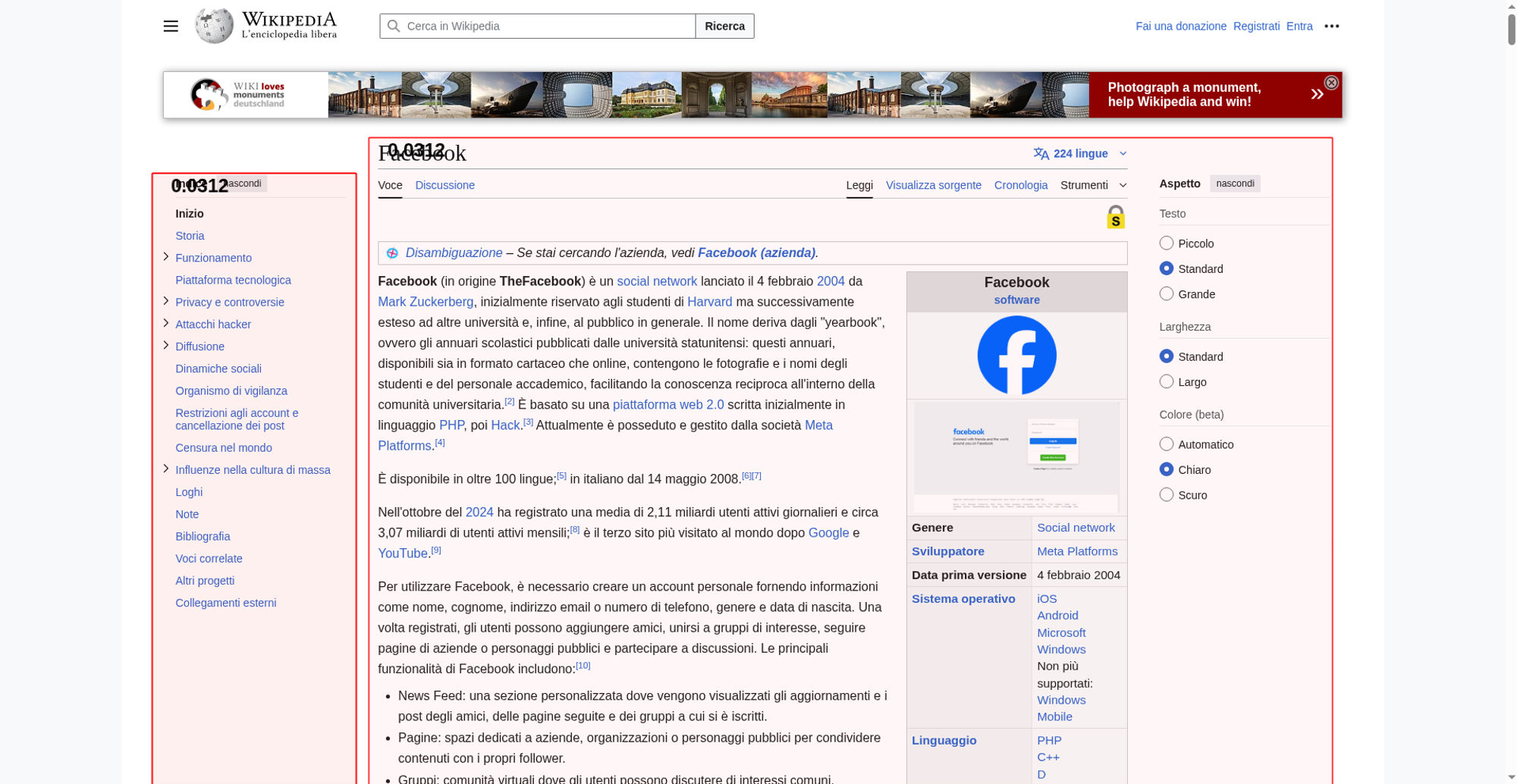Open the YouTube article link
The width and height of the screenshot is (1517, 784).
[x=402, y=554]
